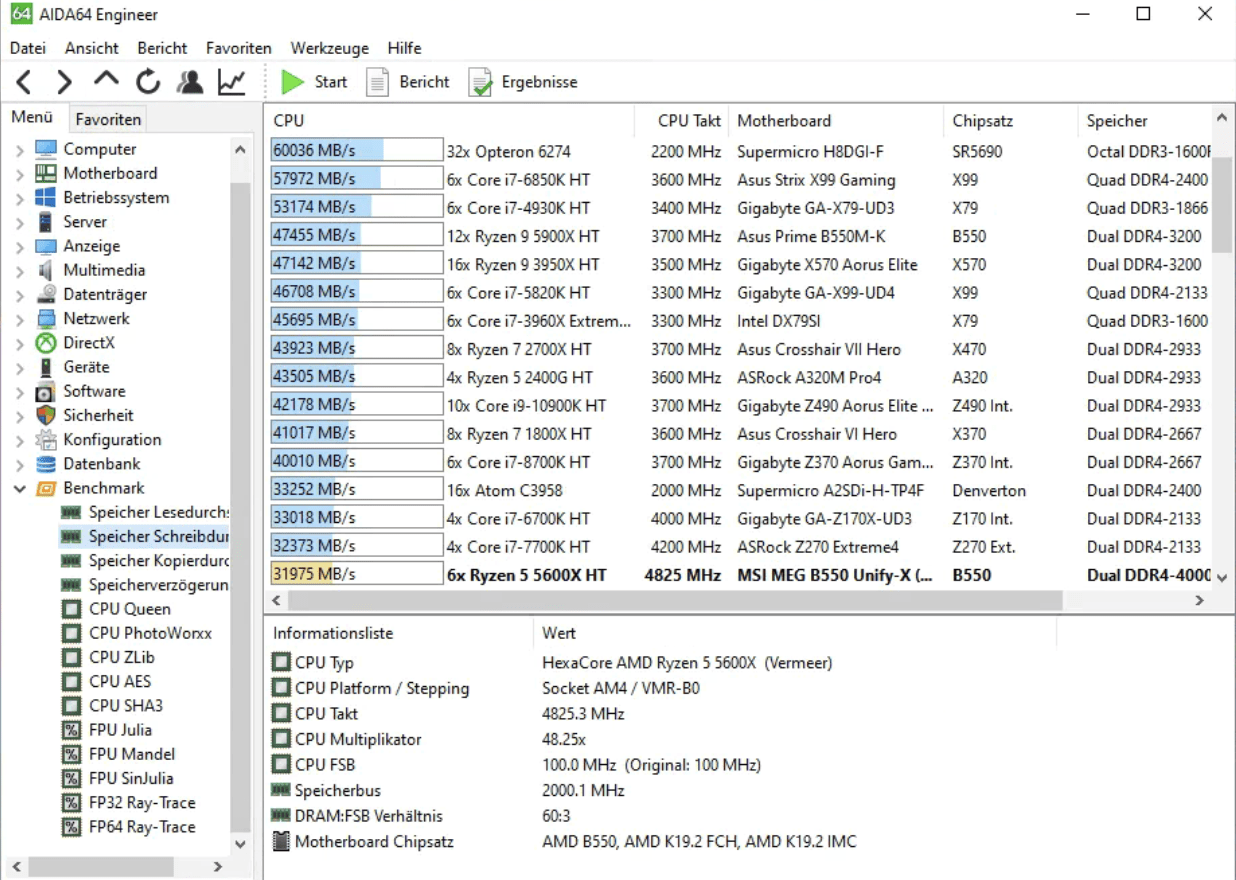
Task: Select the FPU Julia benchmark icon
Action: point(71,730)
